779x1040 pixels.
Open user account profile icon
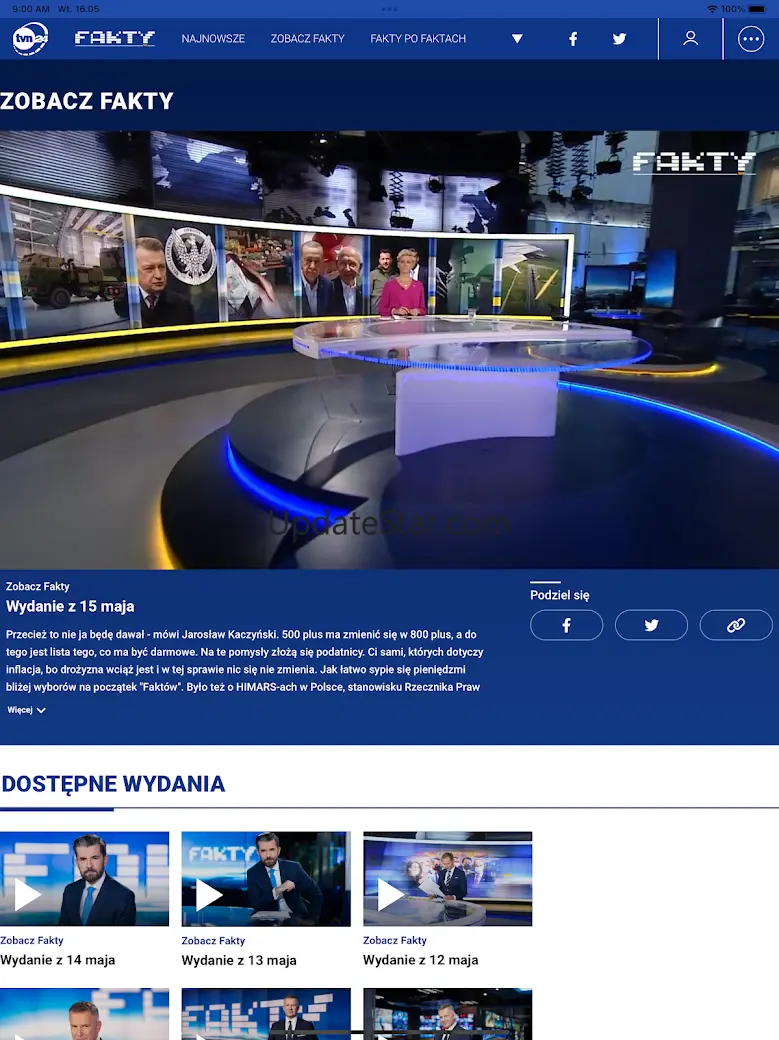pyautogui.click(x=690, y=39)
